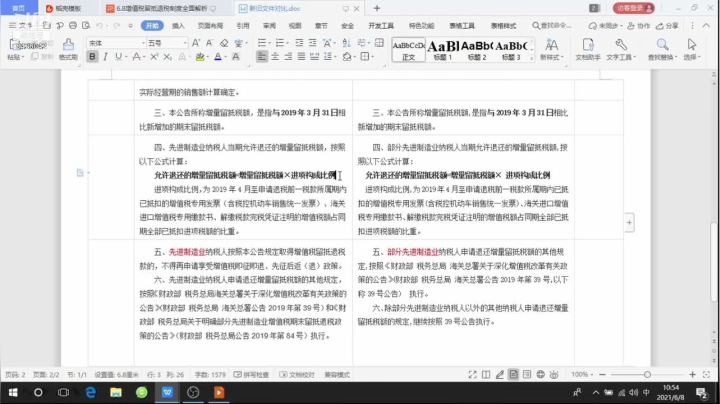Screen dimensions: 720x404
Task: Click the justify alignment icon
Action: 301,56
